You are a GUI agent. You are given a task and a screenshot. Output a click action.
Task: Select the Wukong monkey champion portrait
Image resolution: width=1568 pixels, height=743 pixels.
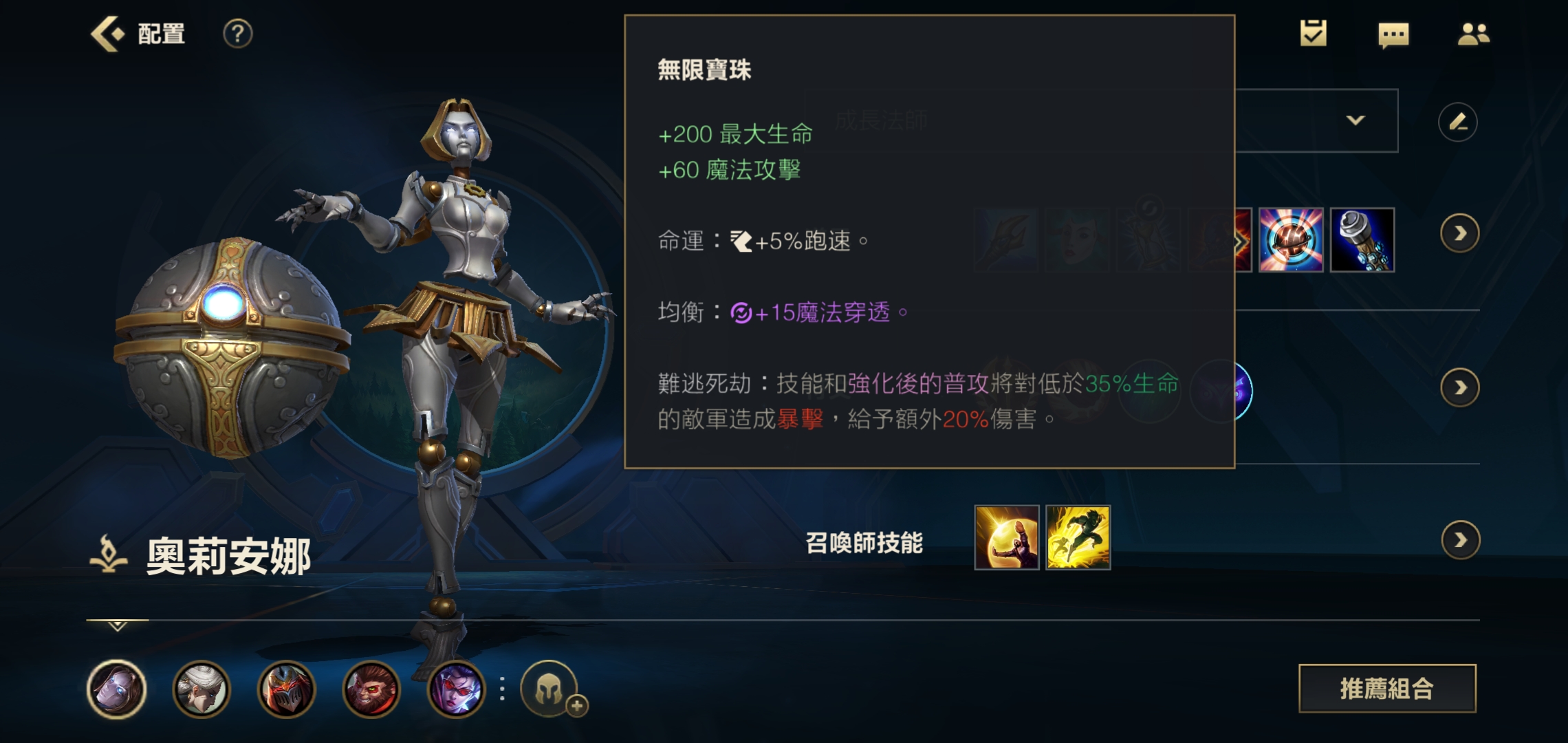[371, 689]
